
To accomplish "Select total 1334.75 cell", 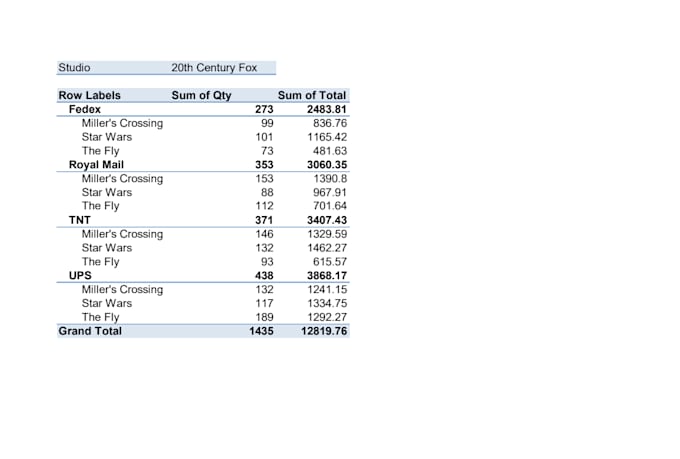I will (x=327, y=304).
